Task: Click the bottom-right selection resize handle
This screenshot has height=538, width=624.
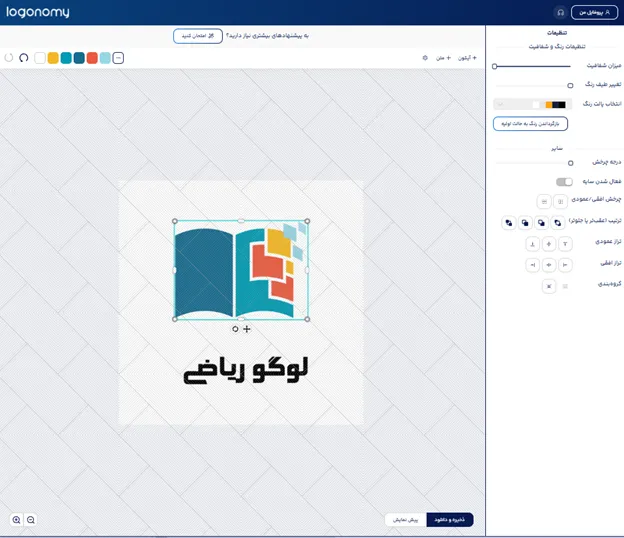Action: [x=307, y=319]
